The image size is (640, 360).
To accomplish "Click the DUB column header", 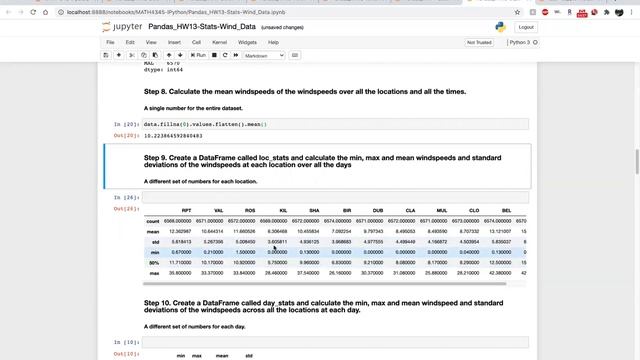I will point(378,211).
